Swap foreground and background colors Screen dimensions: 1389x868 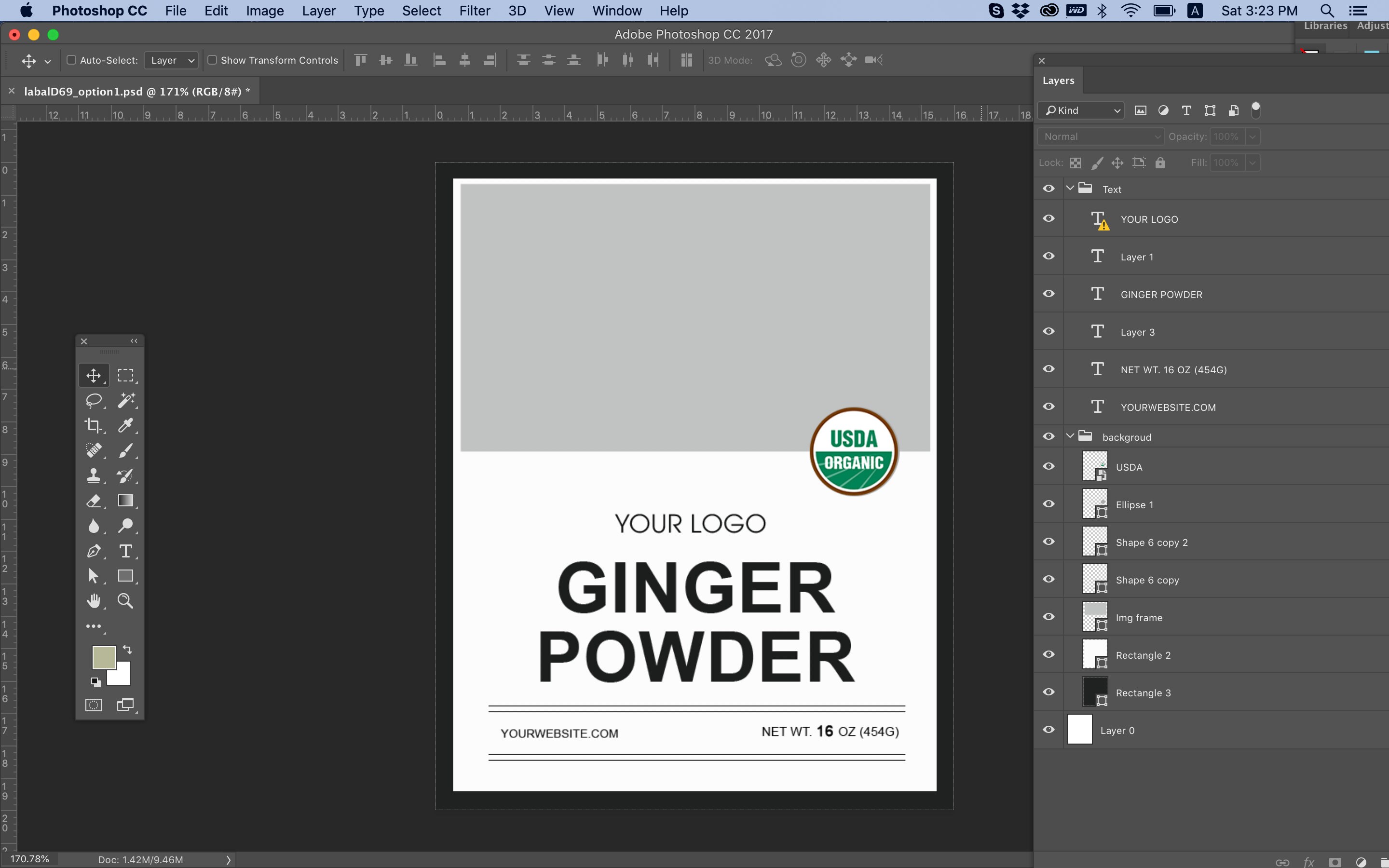pos(127,650)
